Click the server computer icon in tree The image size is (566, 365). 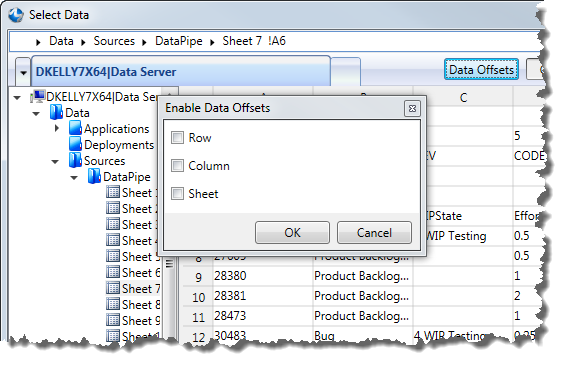pyautogui.click(x=38, y=96)
